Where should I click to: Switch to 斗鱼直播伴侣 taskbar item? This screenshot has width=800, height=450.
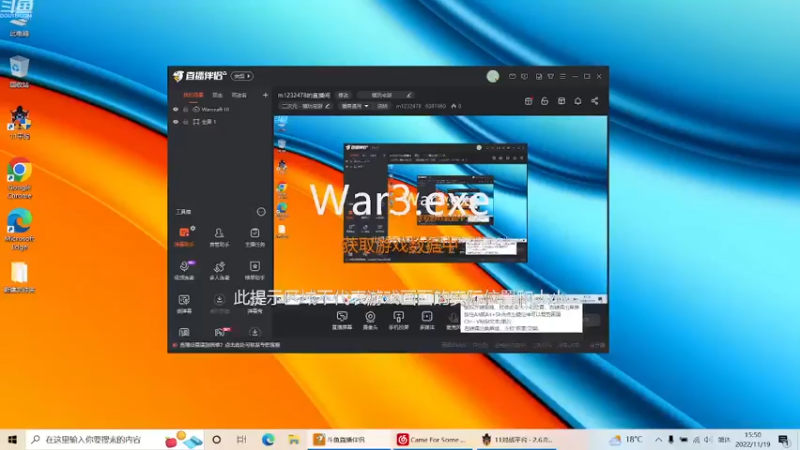coord(348,439)
